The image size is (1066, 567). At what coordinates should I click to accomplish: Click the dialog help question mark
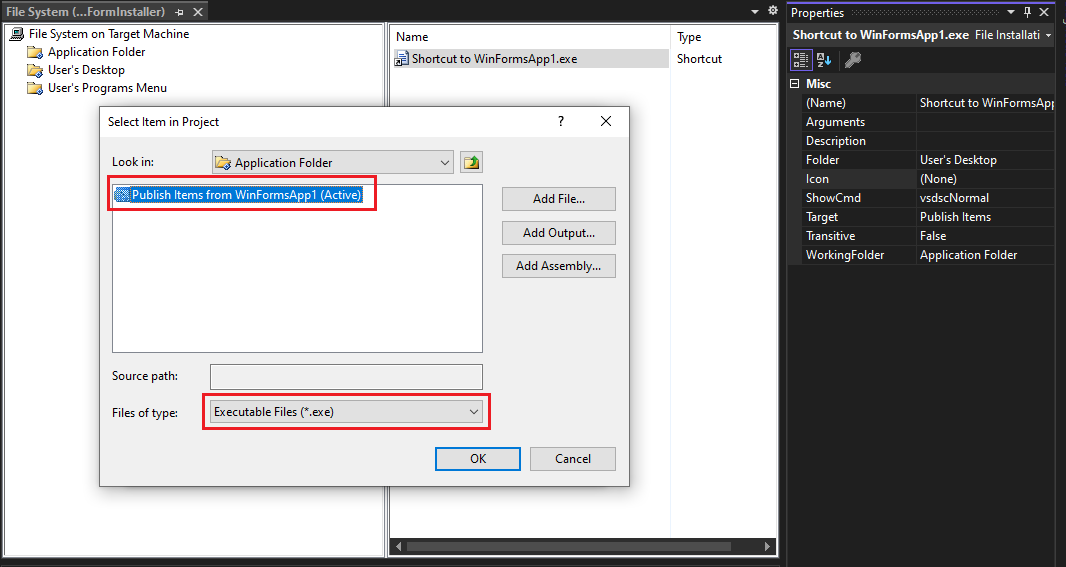tap(561, 121)
